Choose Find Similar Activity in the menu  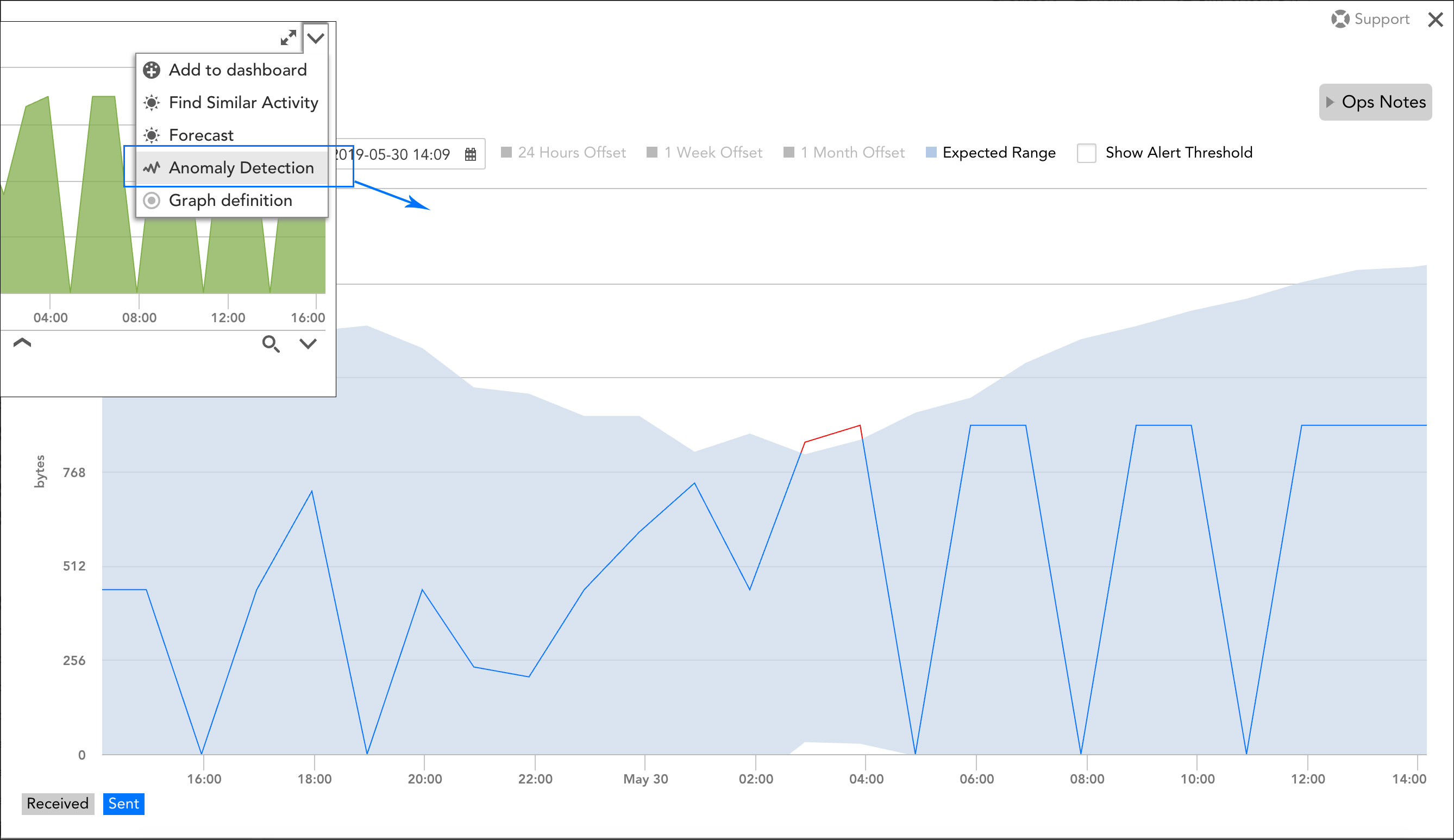click(x=243, y=103)
